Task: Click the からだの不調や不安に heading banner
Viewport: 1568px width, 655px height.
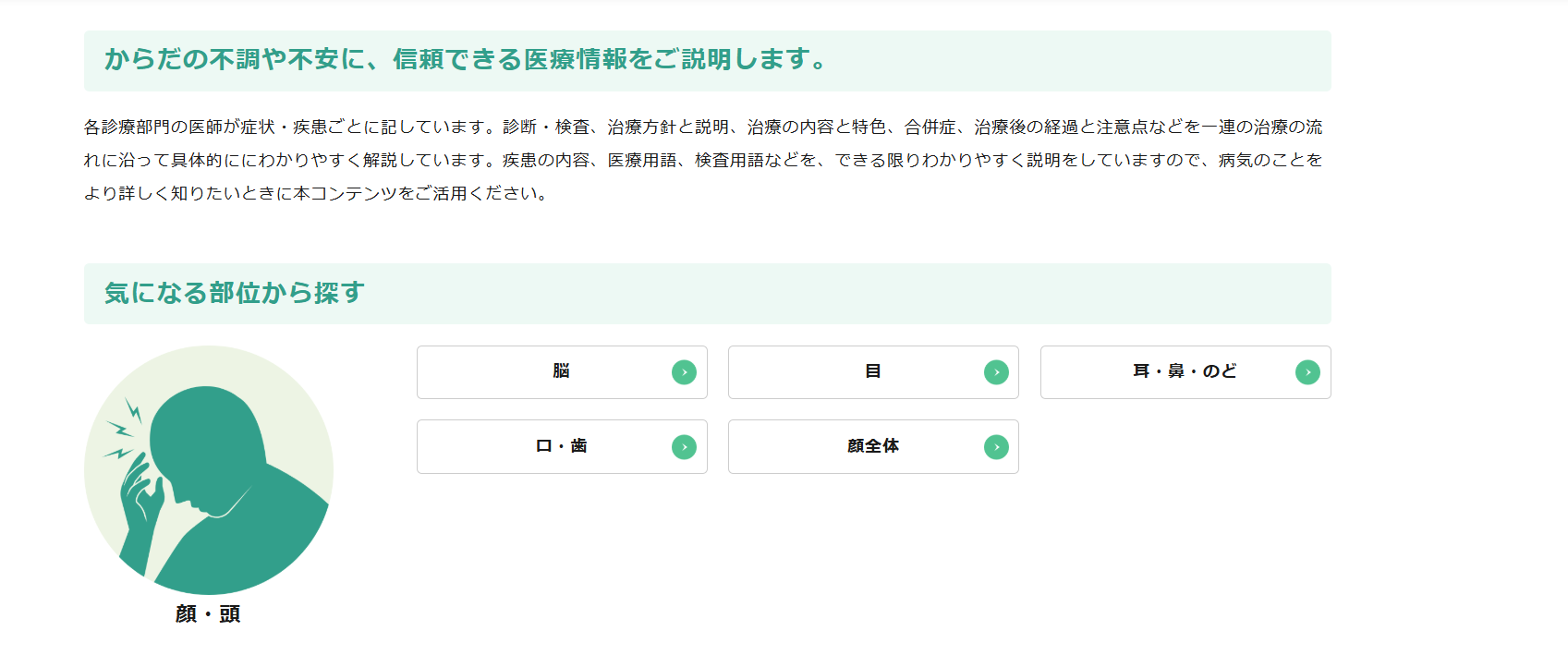Action: pyautogui.click(x=708, y=61)
